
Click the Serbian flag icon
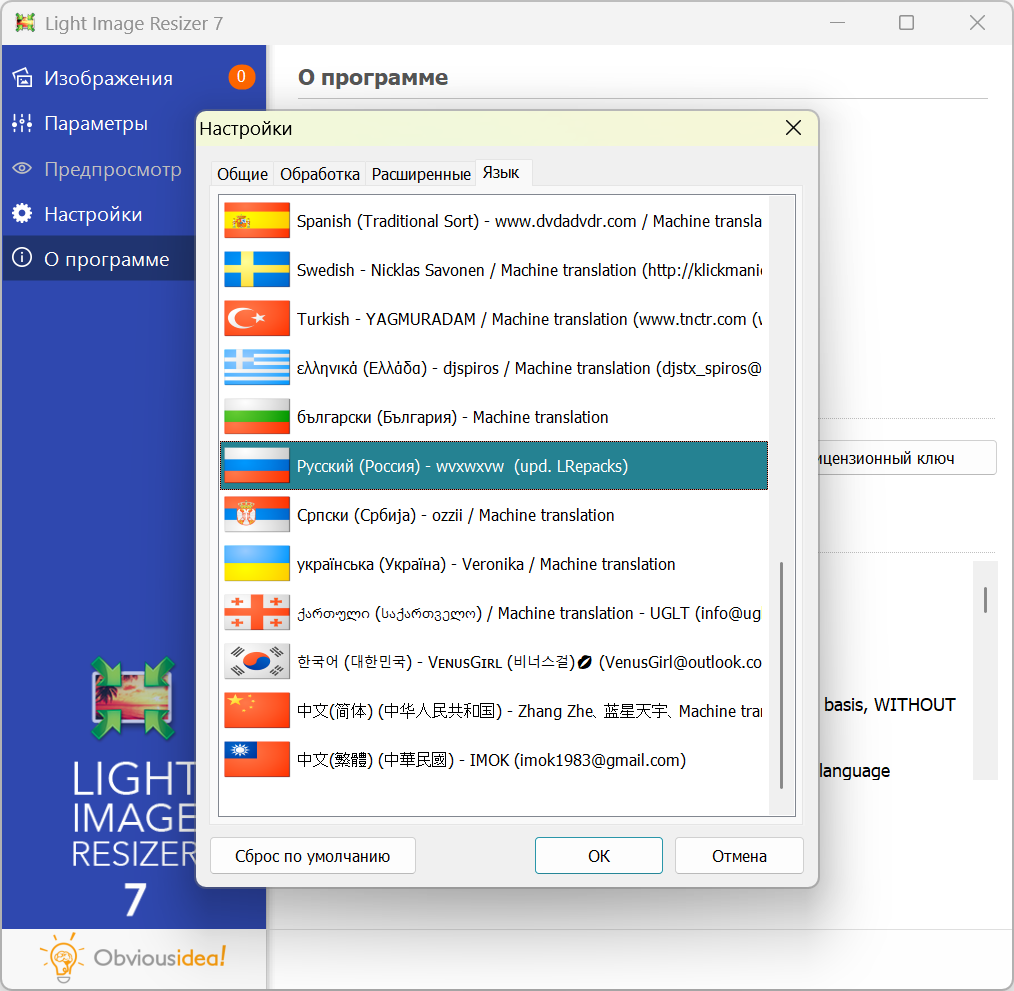coord(257,515)
